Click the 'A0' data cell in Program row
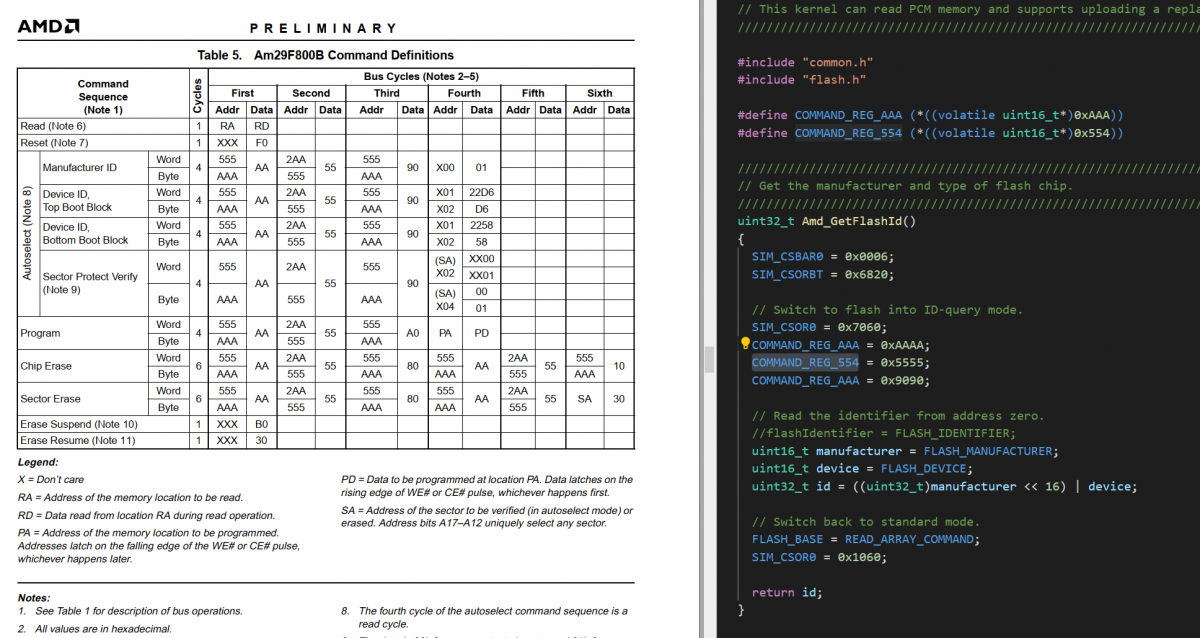Viewport: 1200px width, 638px height. [x=412, y=333]
